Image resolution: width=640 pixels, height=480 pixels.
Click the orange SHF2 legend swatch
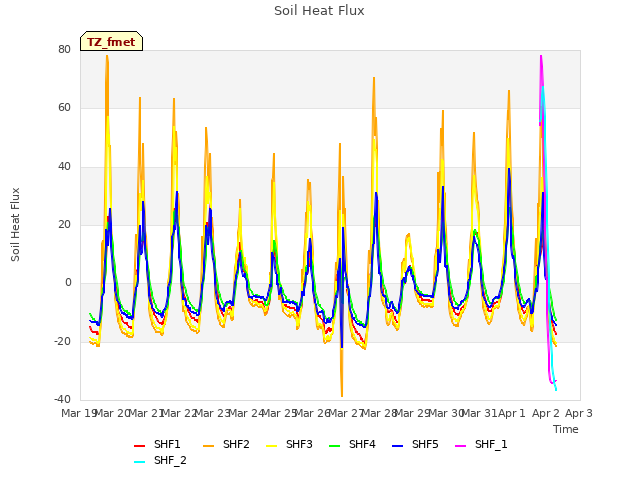[x=208, y=446]
